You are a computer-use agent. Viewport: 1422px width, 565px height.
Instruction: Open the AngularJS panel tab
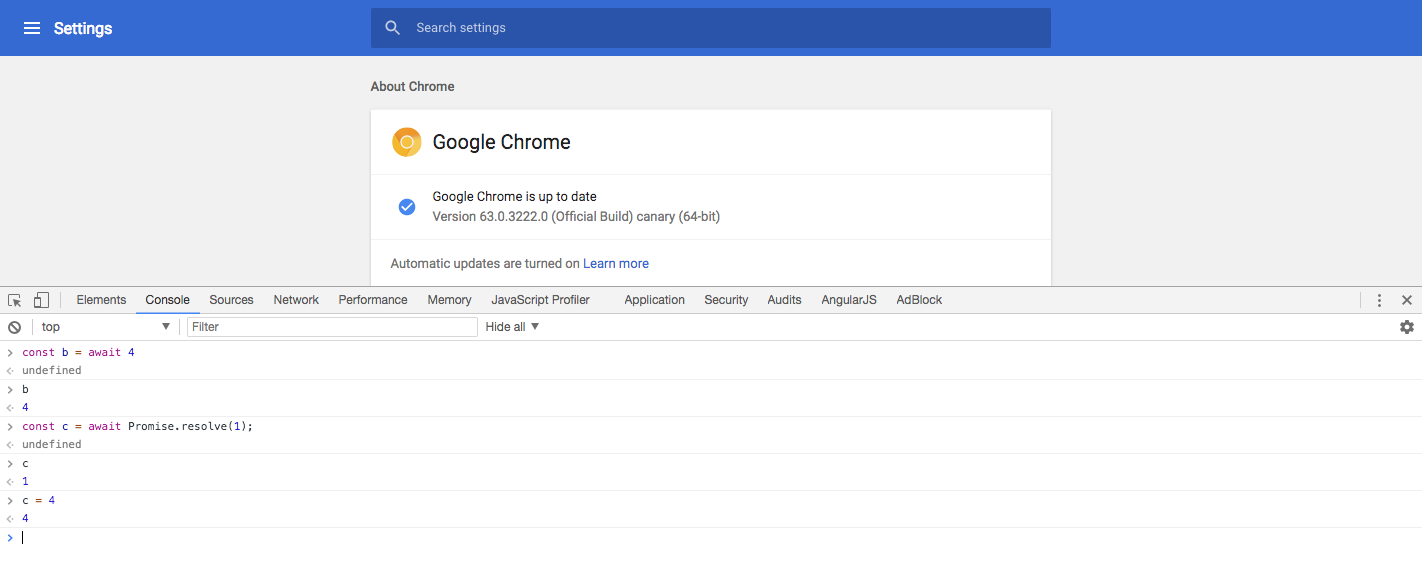(849, 300)
